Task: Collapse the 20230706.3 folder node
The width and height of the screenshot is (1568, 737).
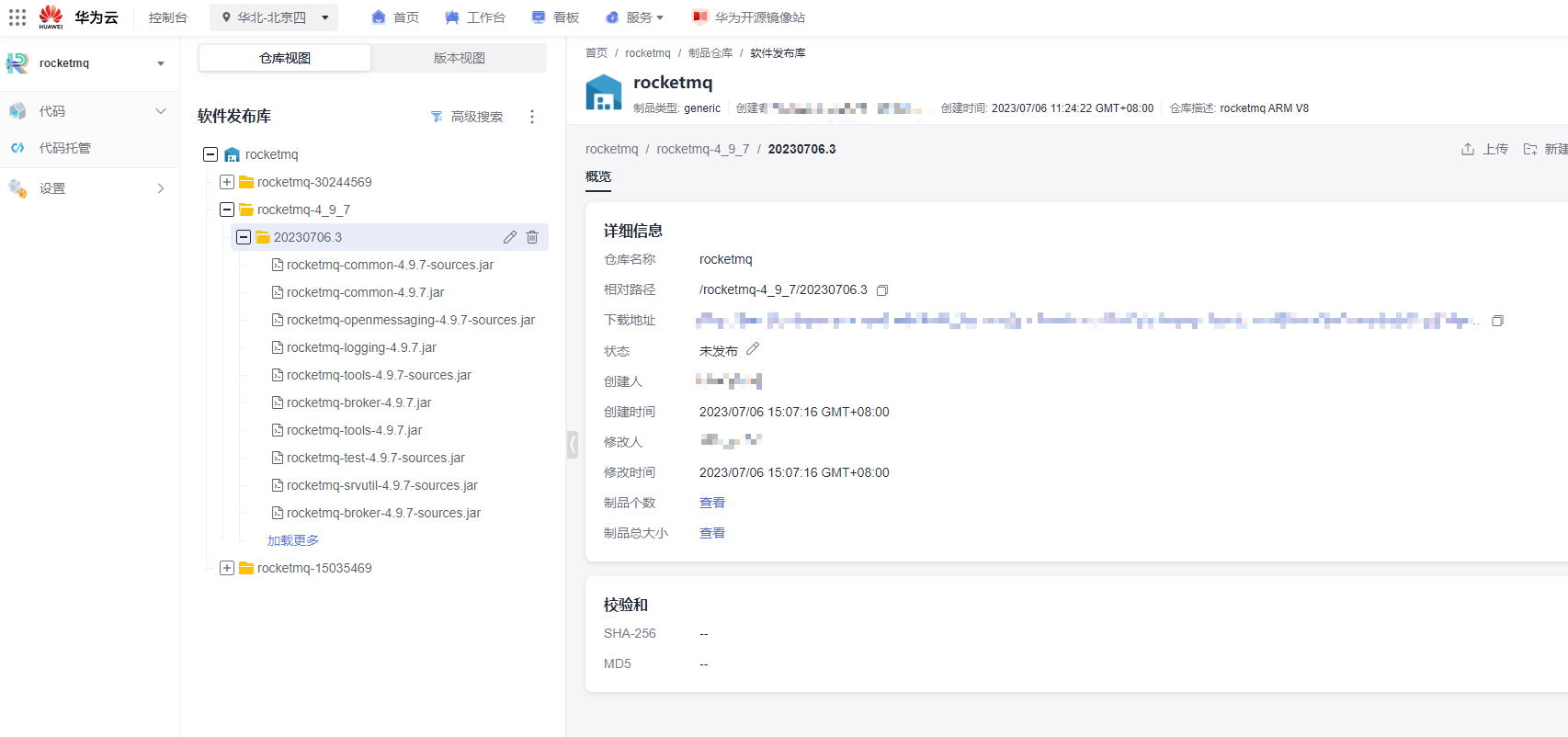Action: point(244,237)
